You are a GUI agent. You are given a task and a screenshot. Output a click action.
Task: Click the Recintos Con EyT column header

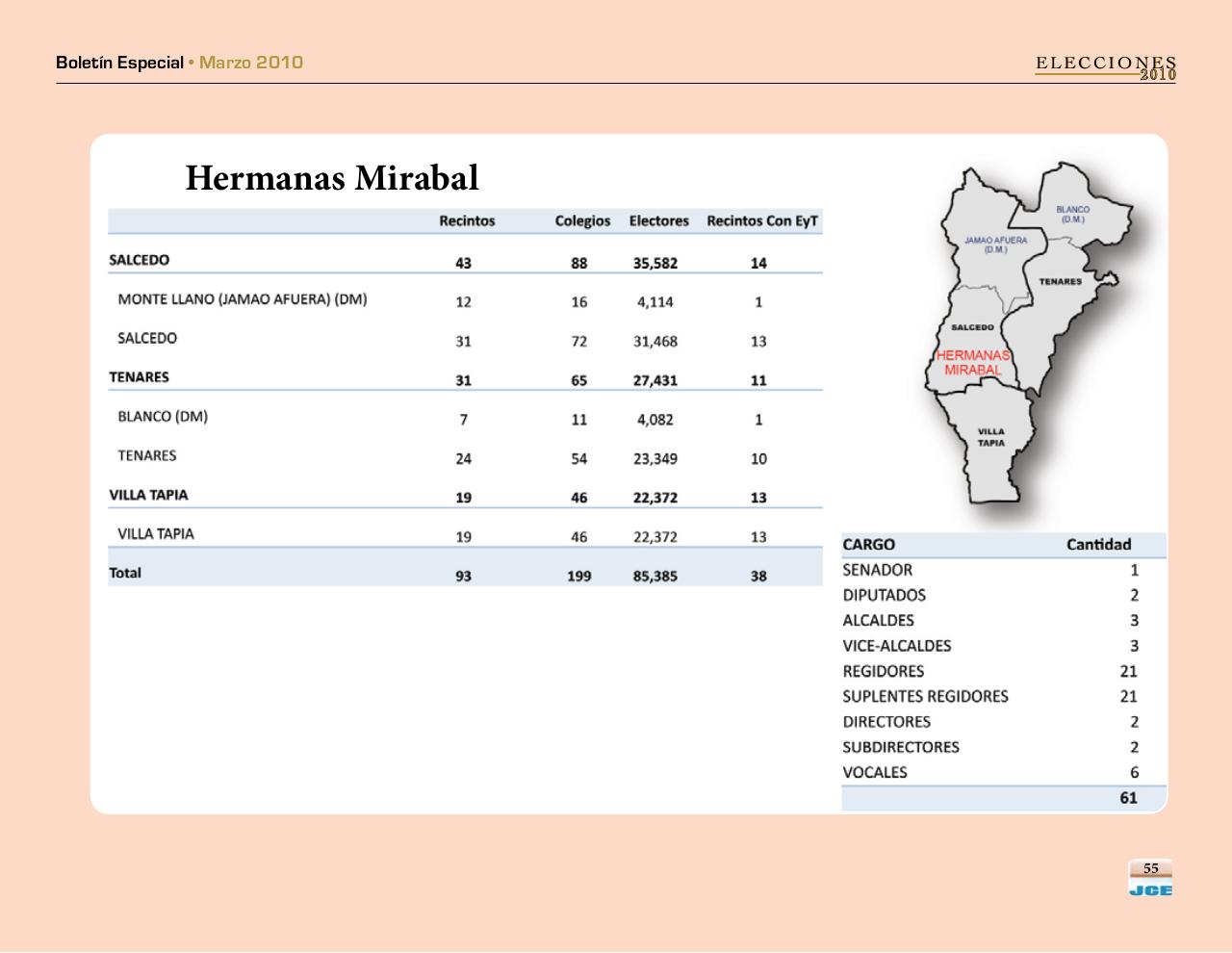coord(762,221)
